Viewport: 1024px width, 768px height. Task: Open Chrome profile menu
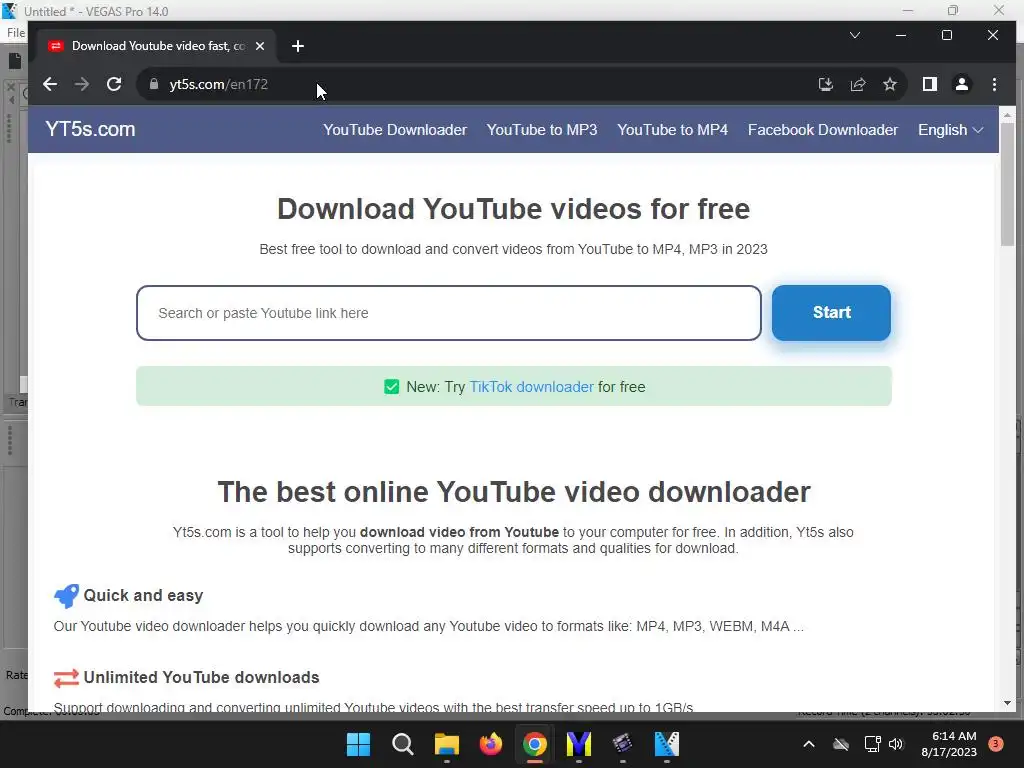962,84
